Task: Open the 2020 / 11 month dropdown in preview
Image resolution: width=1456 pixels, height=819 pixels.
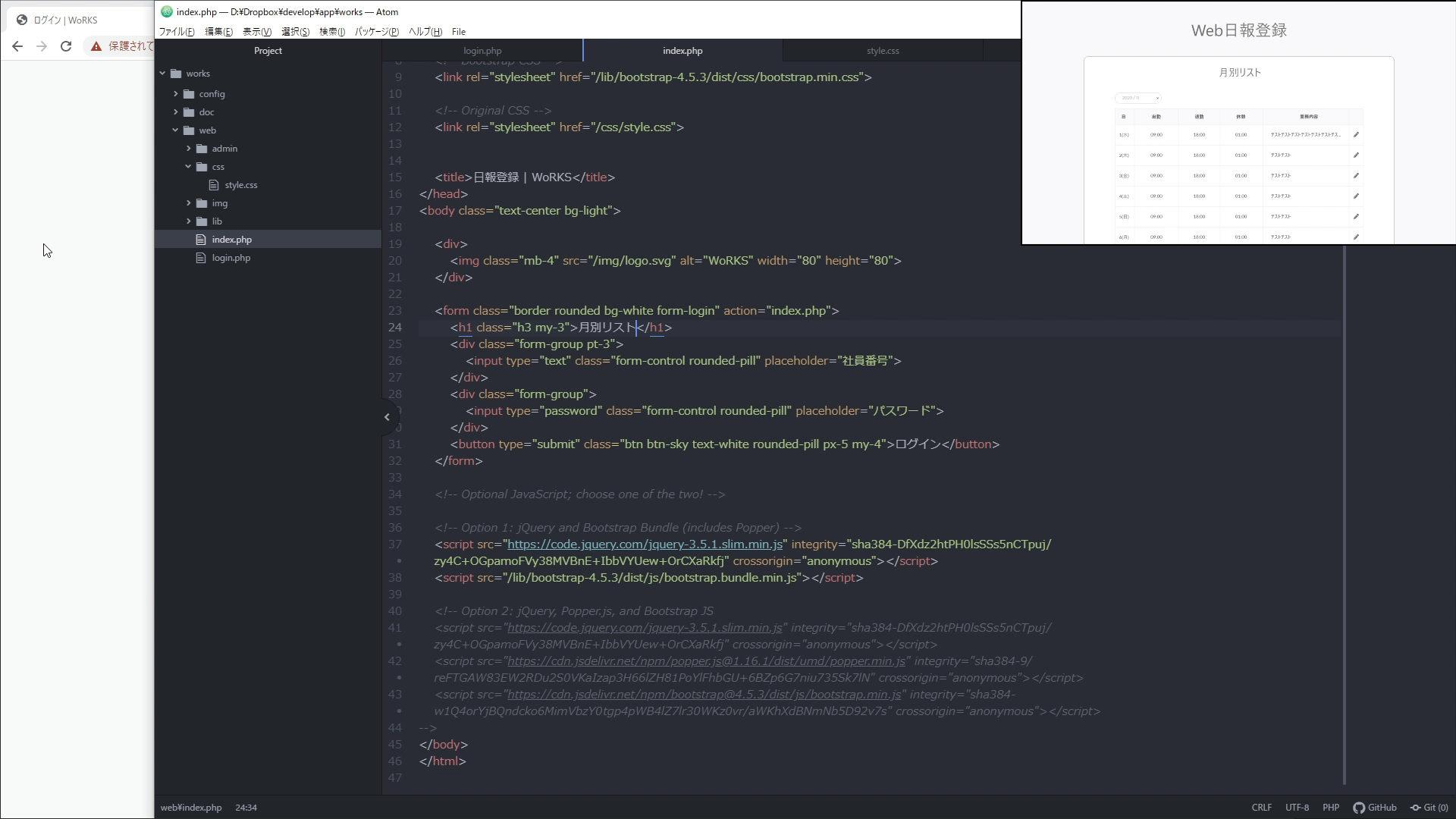Action: (x=1138, y=98)
